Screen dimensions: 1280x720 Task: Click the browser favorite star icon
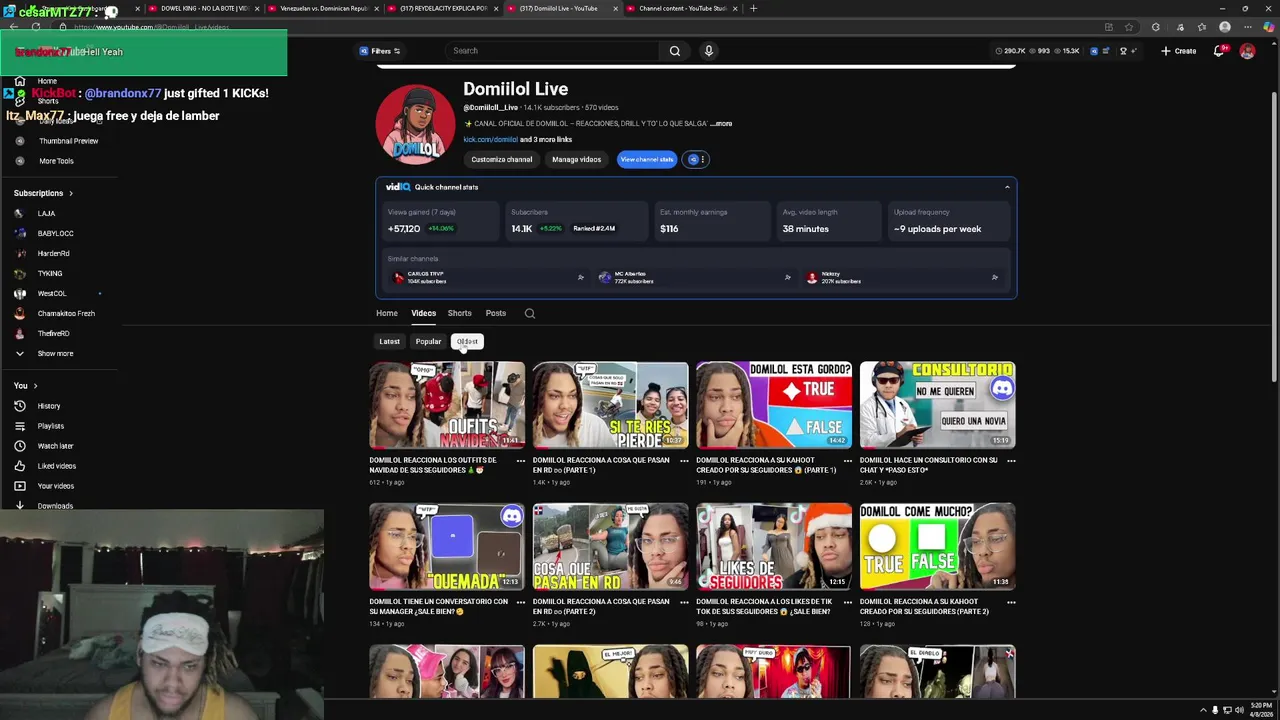coord(1129,27)
